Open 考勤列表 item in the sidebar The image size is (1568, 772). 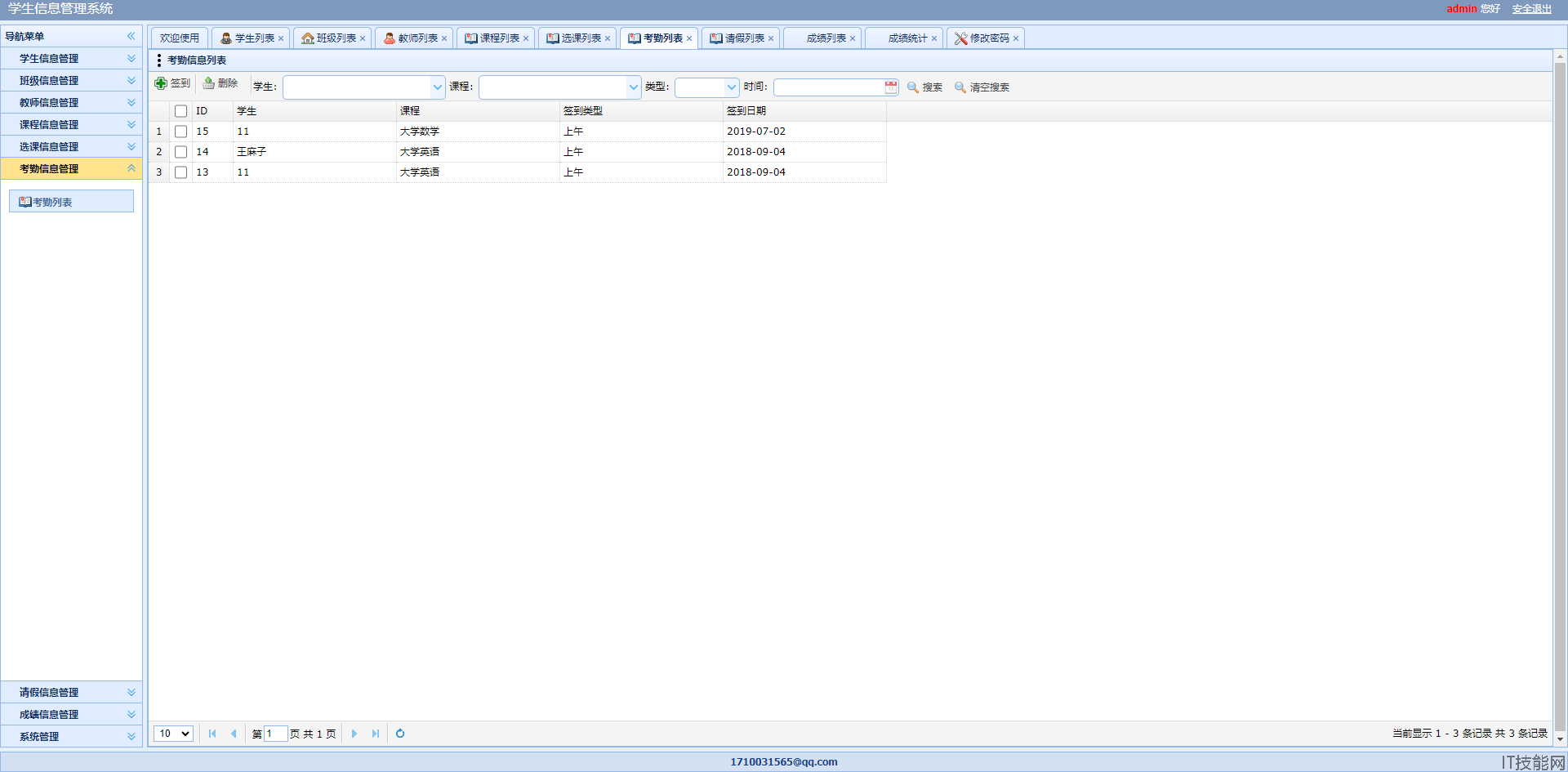pos(71,202)
